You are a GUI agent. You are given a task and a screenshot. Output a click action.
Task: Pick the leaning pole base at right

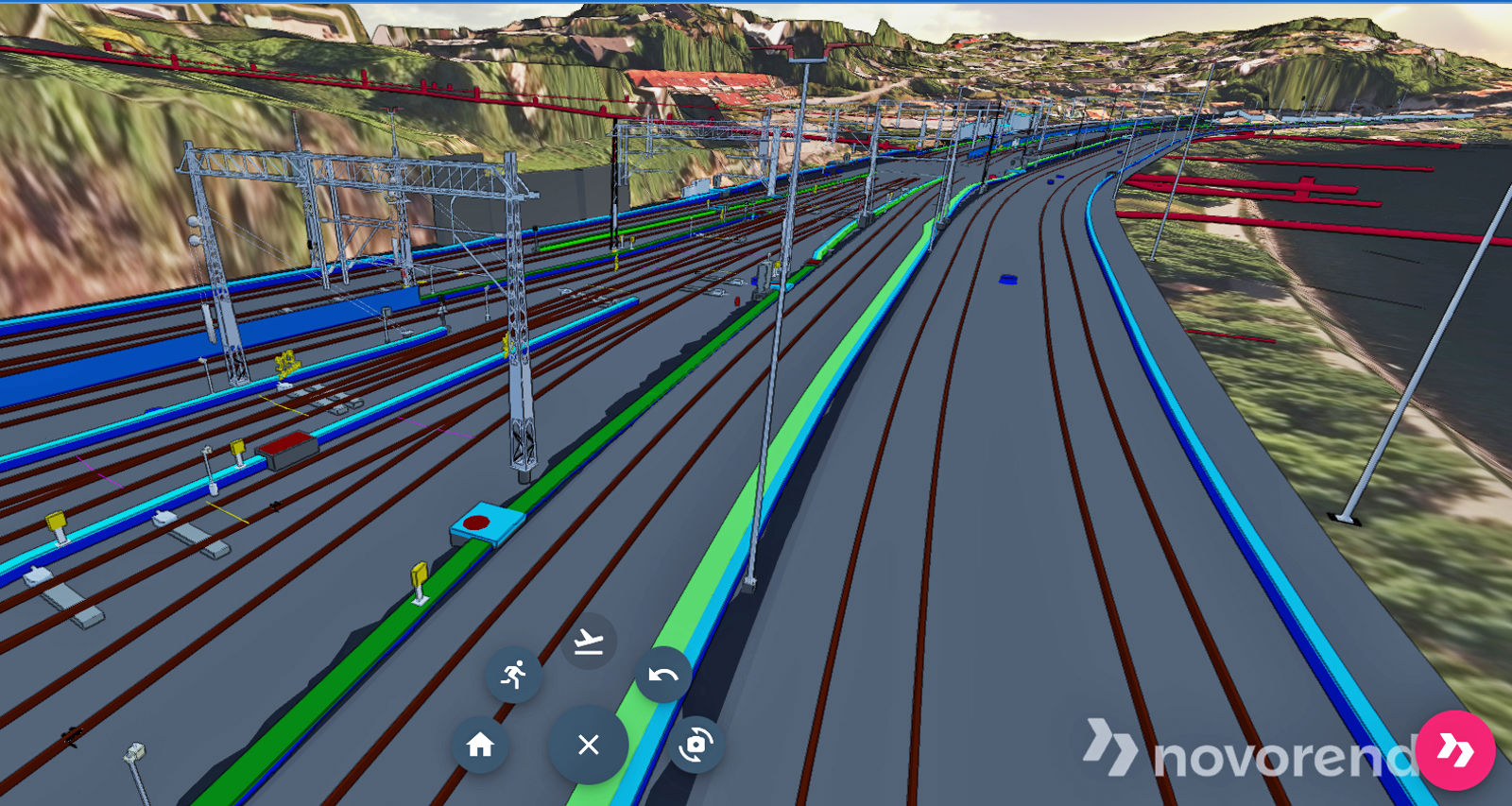pos(1344,518)
